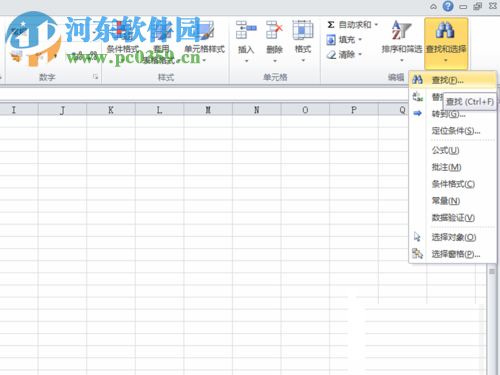Click the Select Objects cursor icon
500x375 pixels.
point(417,237)
